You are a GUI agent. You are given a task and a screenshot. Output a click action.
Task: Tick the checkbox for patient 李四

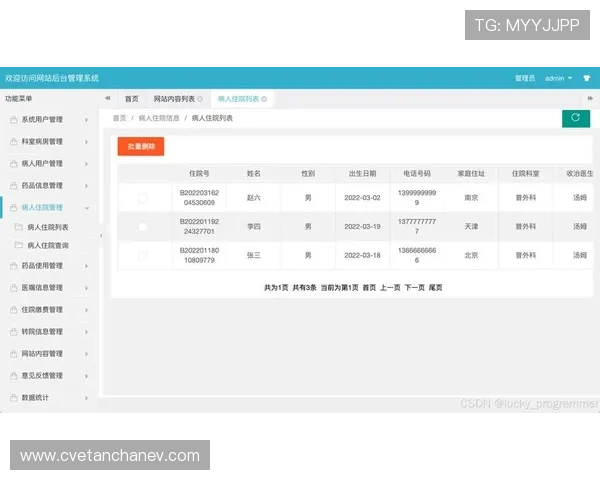coord(142,227)
